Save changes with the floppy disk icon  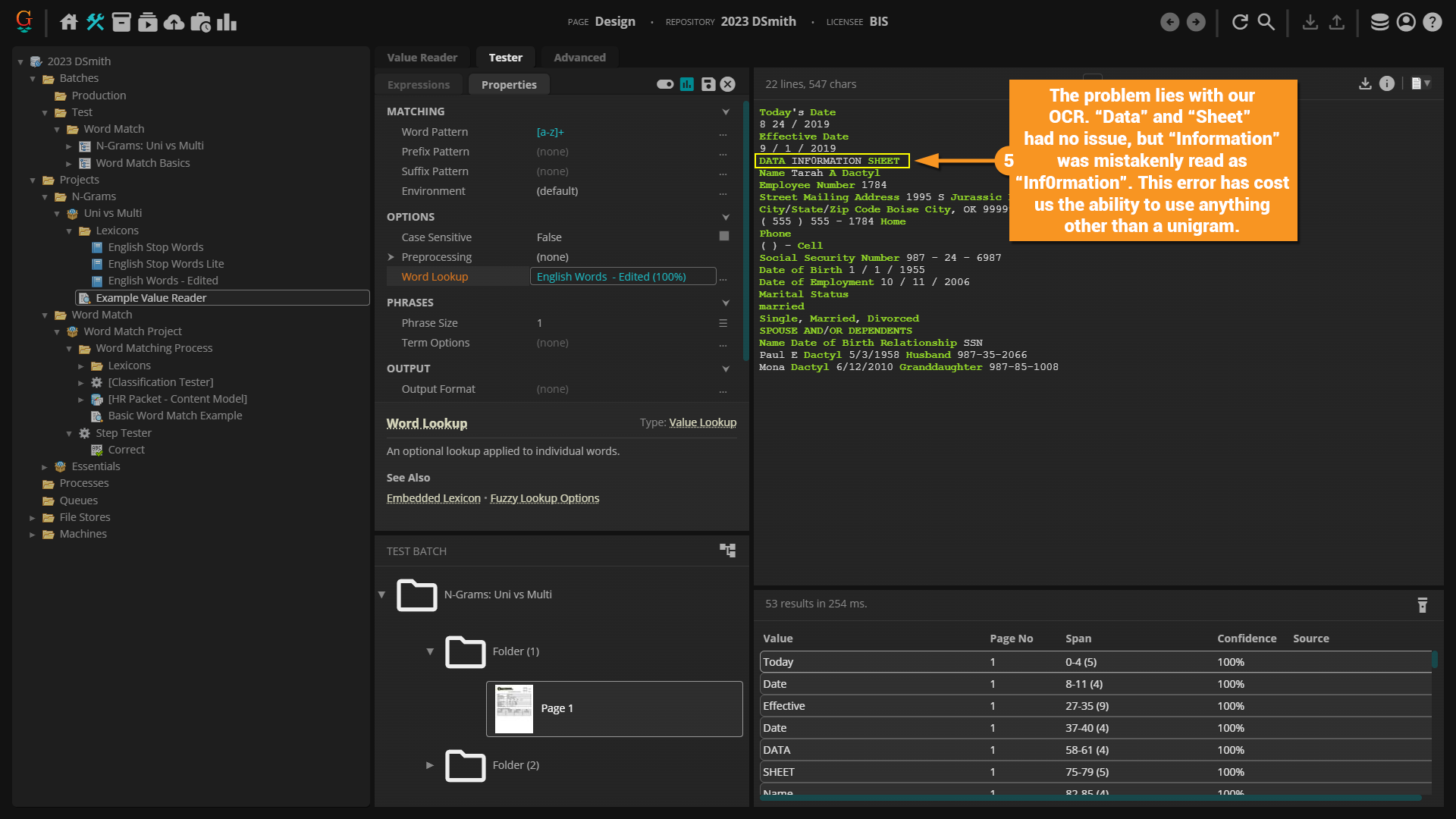click(708, 84)
